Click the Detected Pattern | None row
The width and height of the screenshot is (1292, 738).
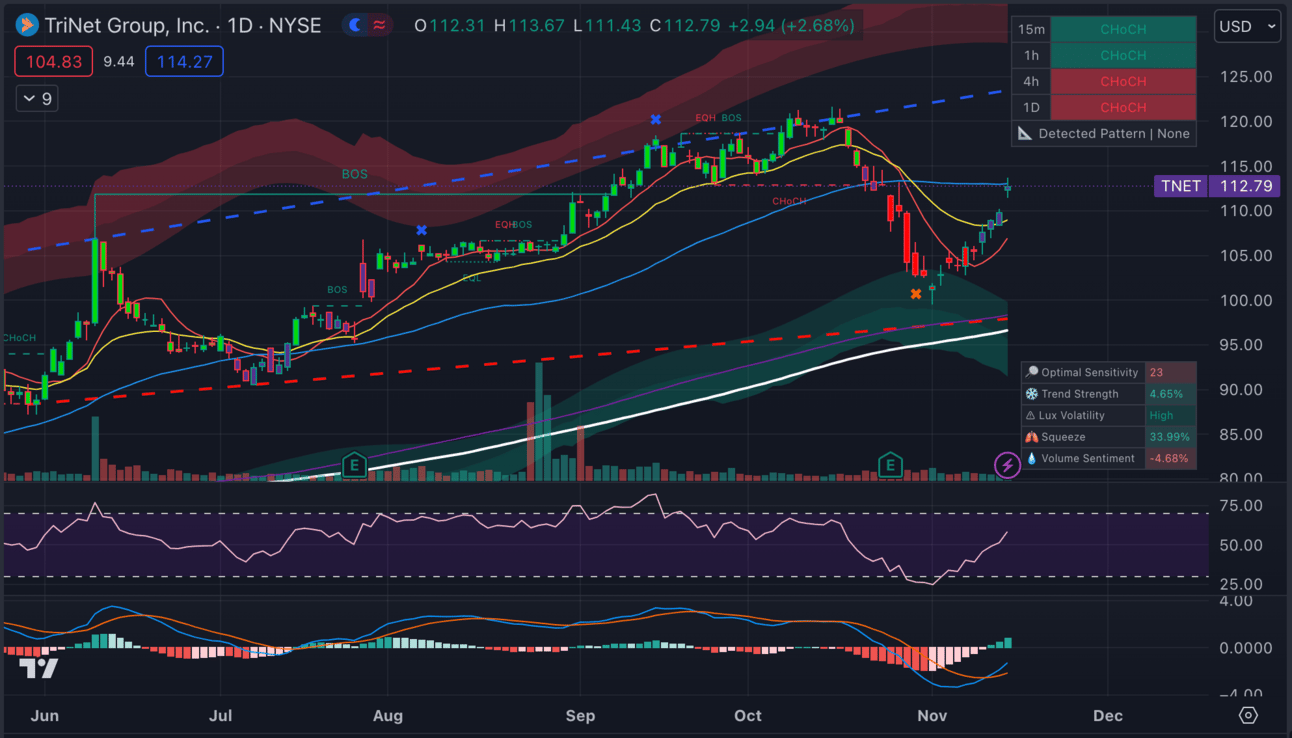pyautogui.click(x=1104, y=134)
